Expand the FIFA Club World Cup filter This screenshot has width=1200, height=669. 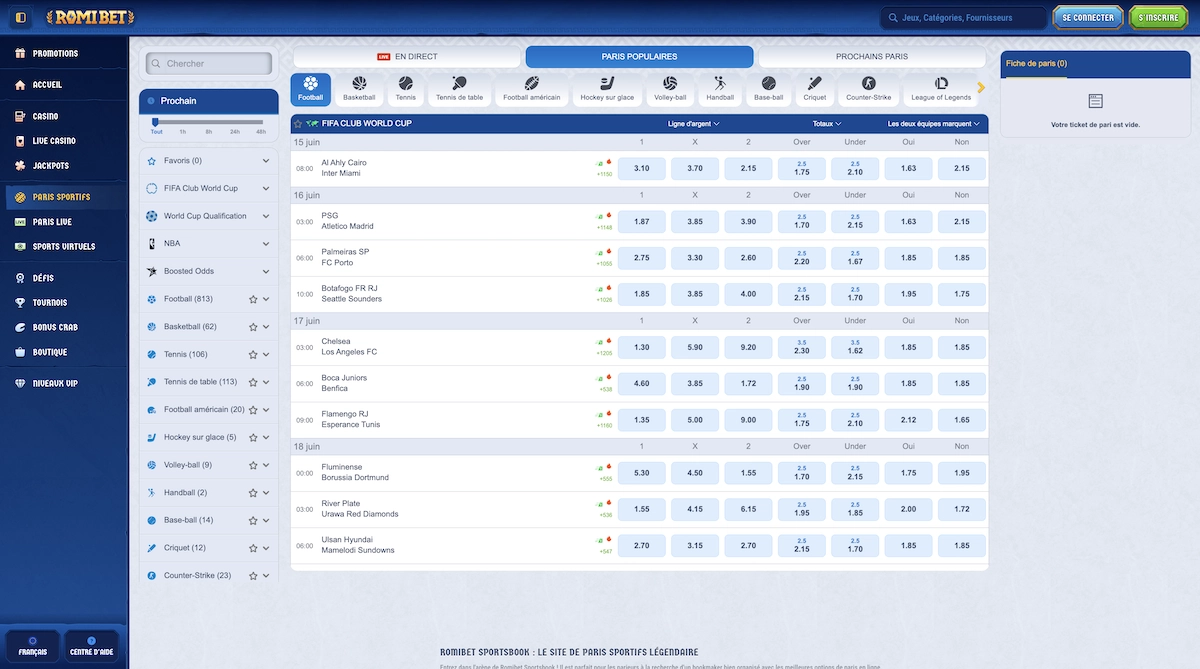pos(207,187)
